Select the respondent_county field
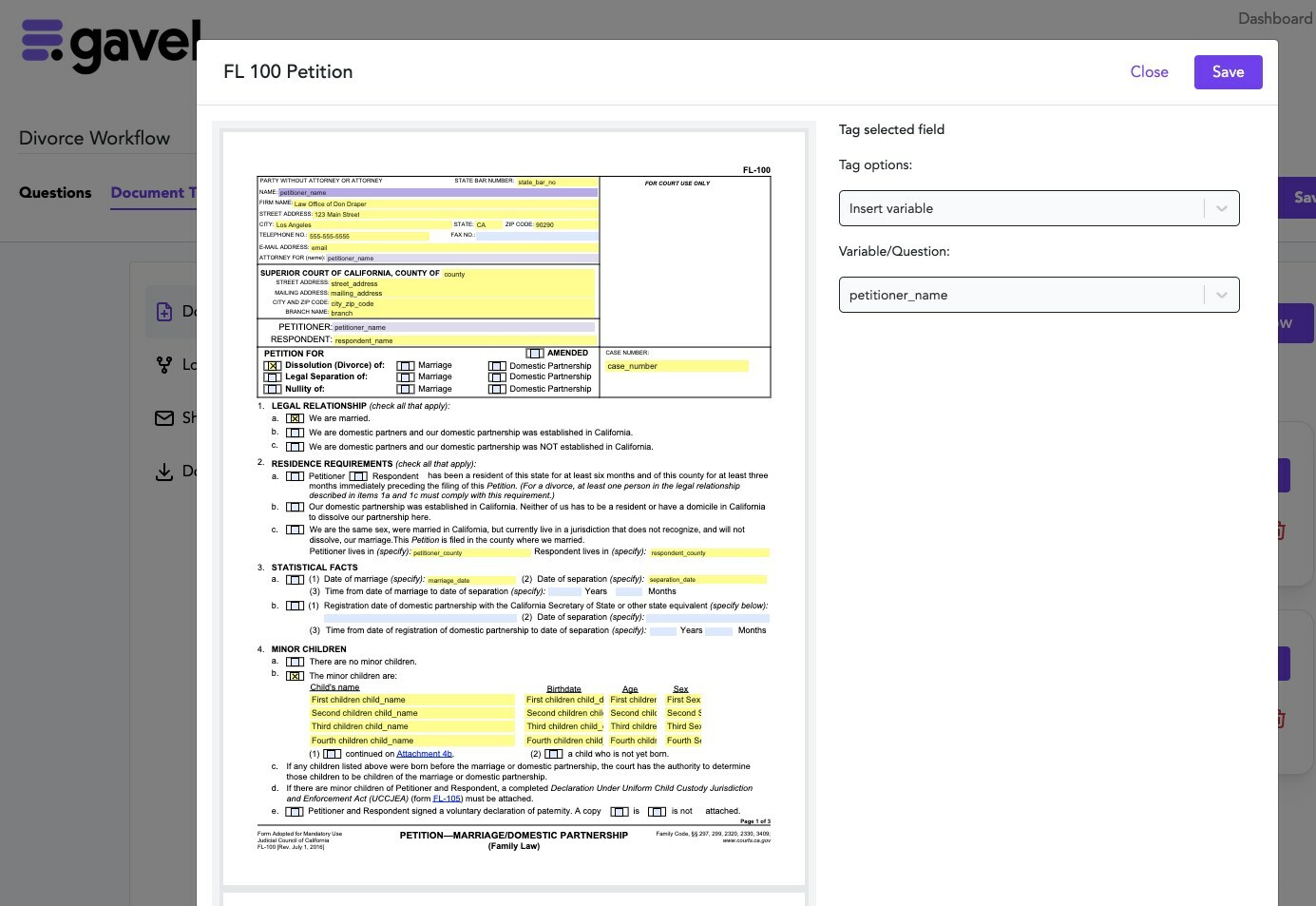Screen dimensions: 1316x906 click(x=709, y=552)
